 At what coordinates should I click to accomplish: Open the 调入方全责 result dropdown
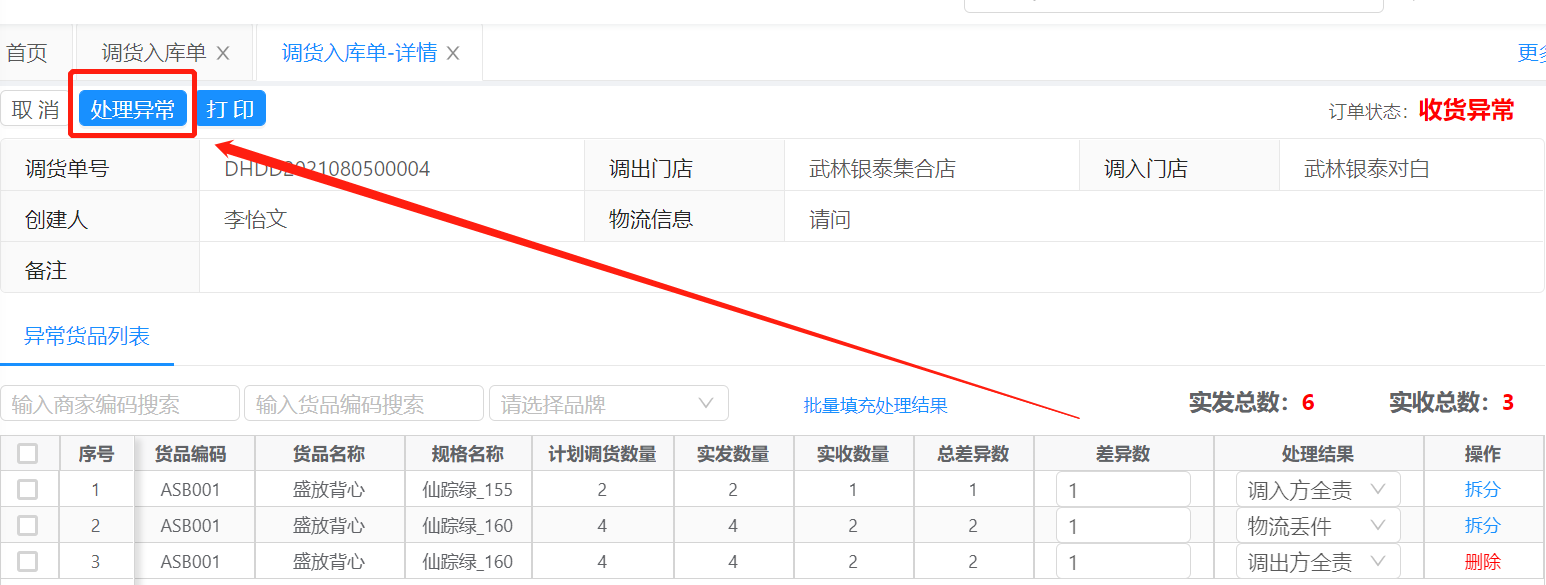(x=1317, y=490)
